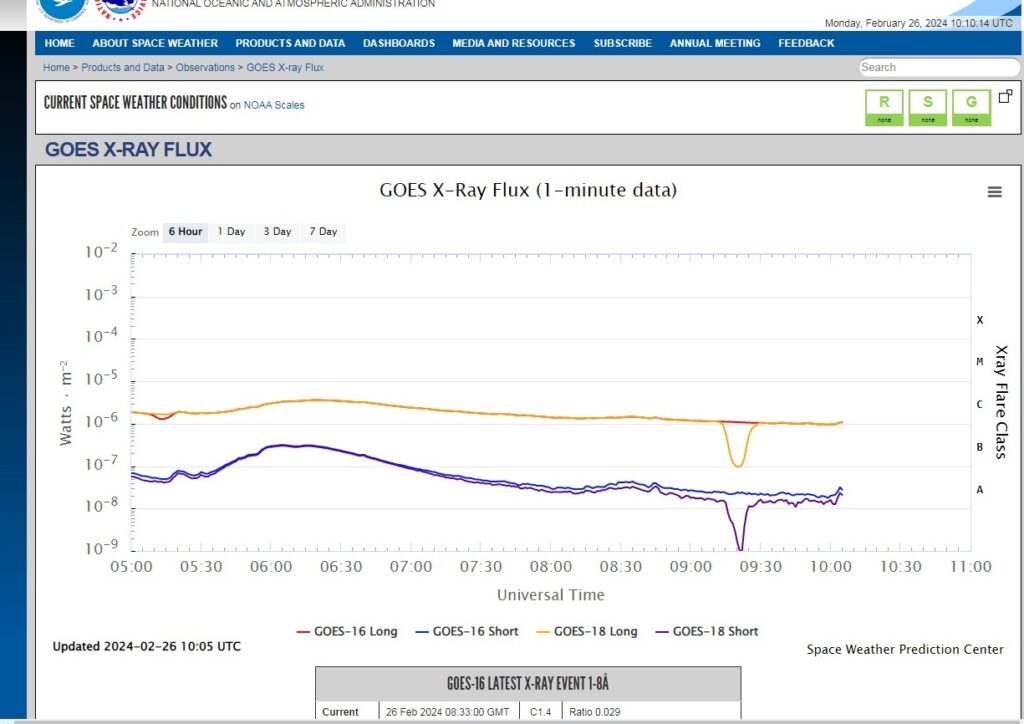Open the NOAA Scales link
The width and height of the screenshot is (1024, 724).
(x=274, y=105)
